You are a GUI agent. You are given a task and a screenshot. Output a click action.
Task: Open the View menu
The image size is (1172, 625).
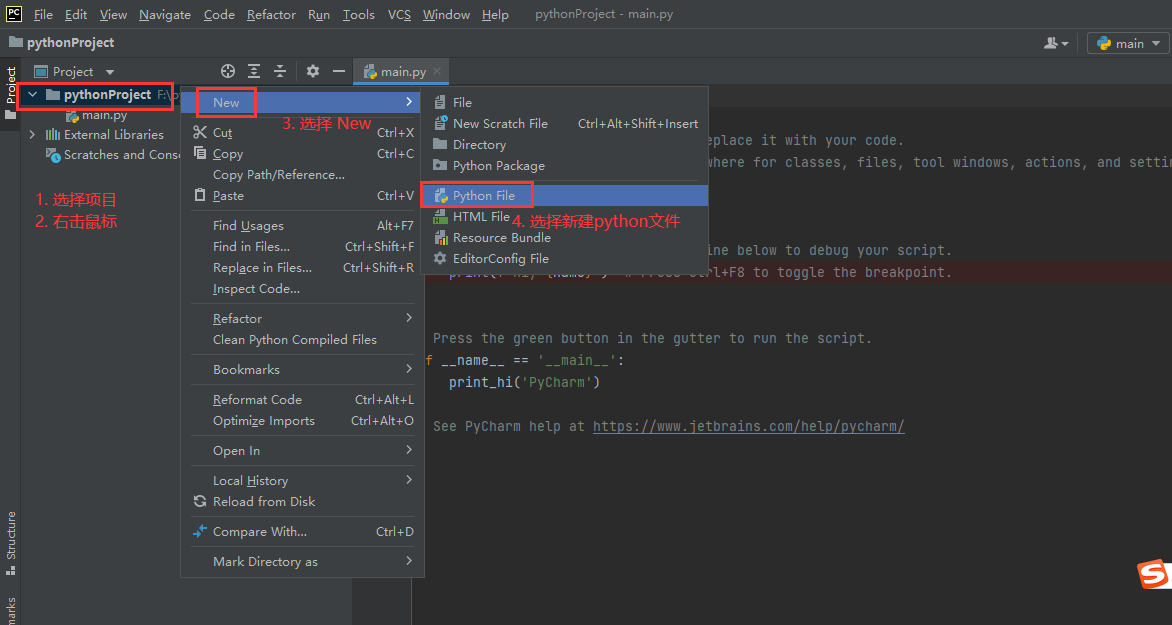coord(113,15)
